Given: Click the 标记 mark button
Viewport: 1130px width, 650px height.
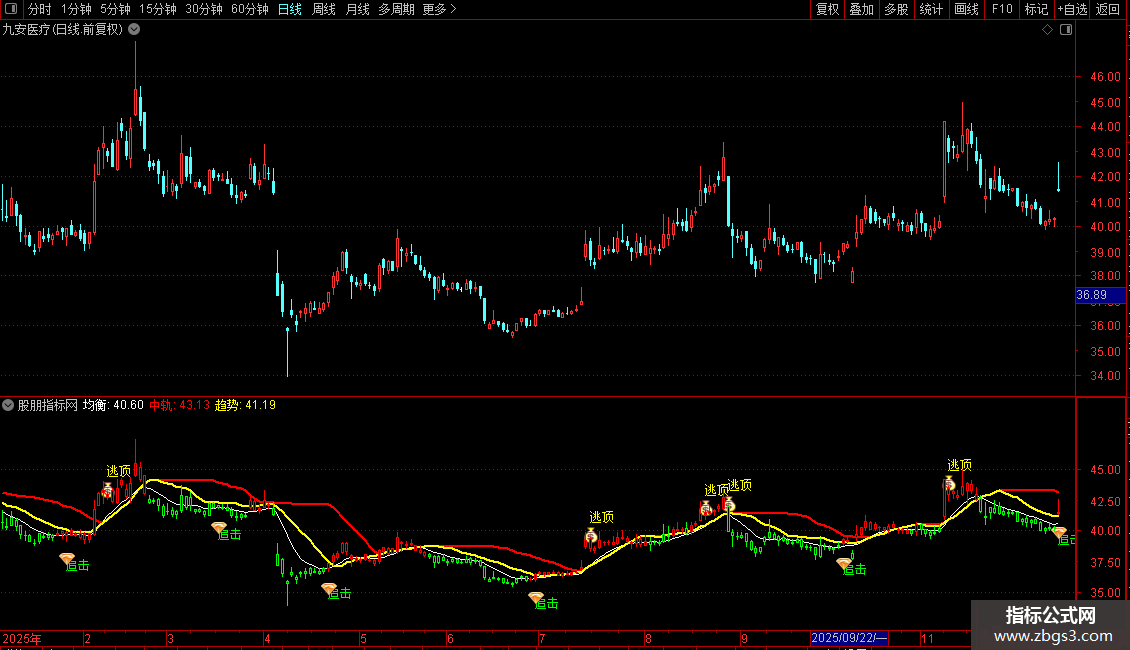Looking at the screenshot, I should point(1036,9).
